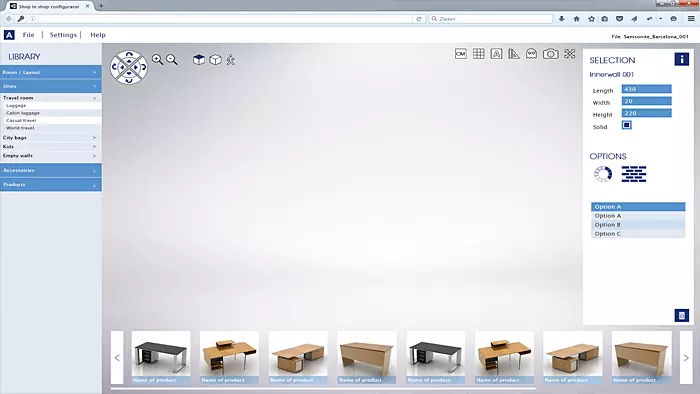This screenshot has width=700, height=394.
Task: Select Option B in the list
Action: tap(638, 225)
